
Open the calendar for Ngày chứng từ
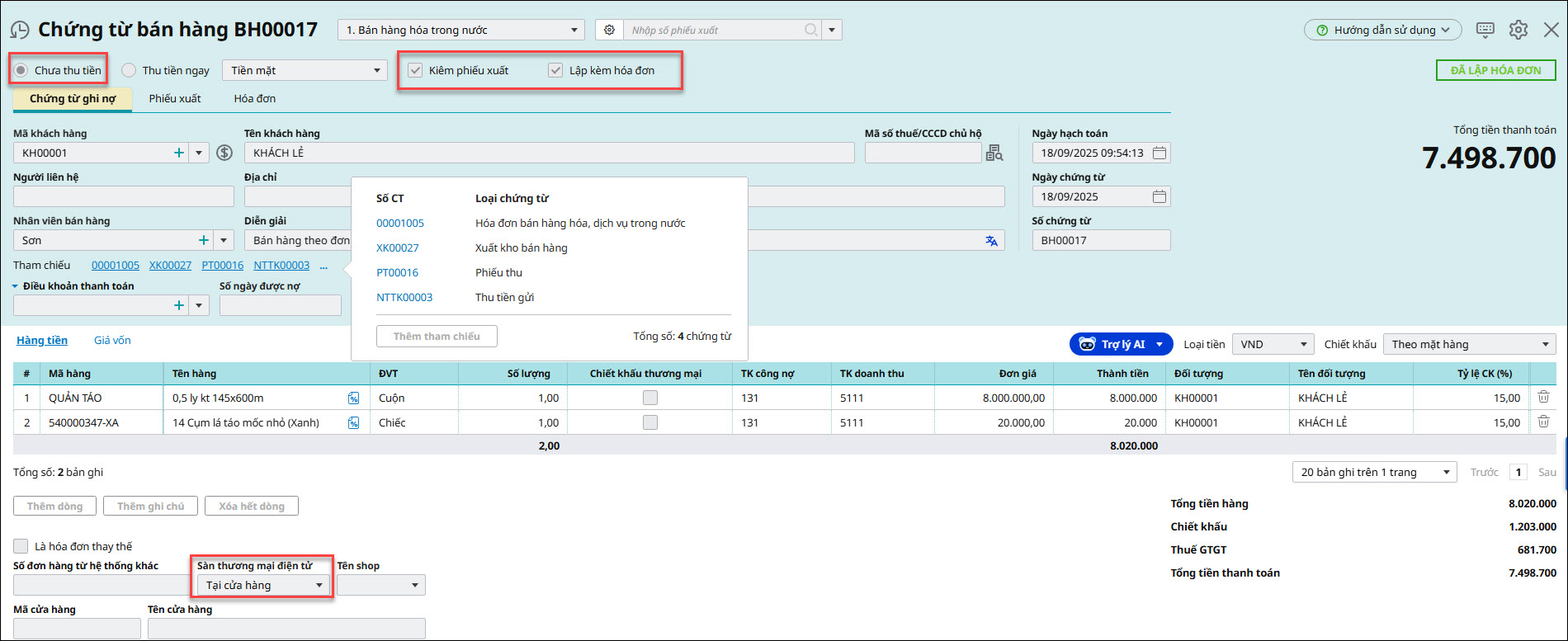[1159, 197]
